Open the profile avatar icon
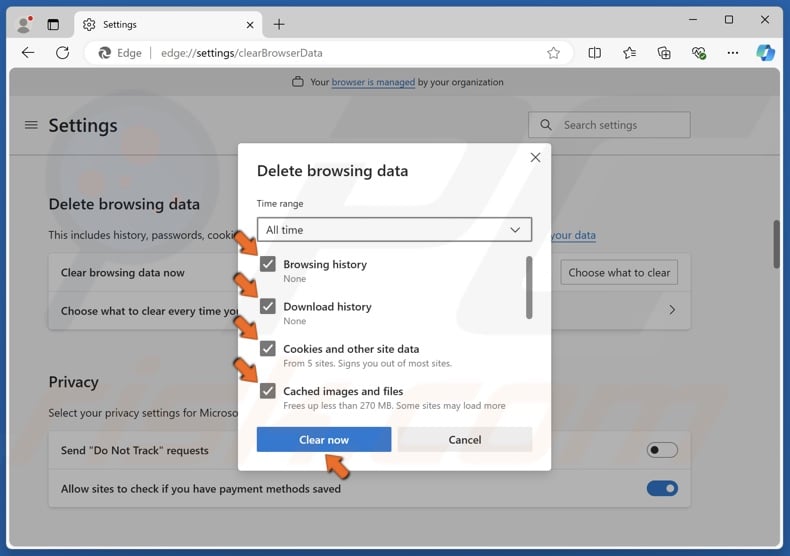This screenshot has width=790, height=556. coord(24,24)
